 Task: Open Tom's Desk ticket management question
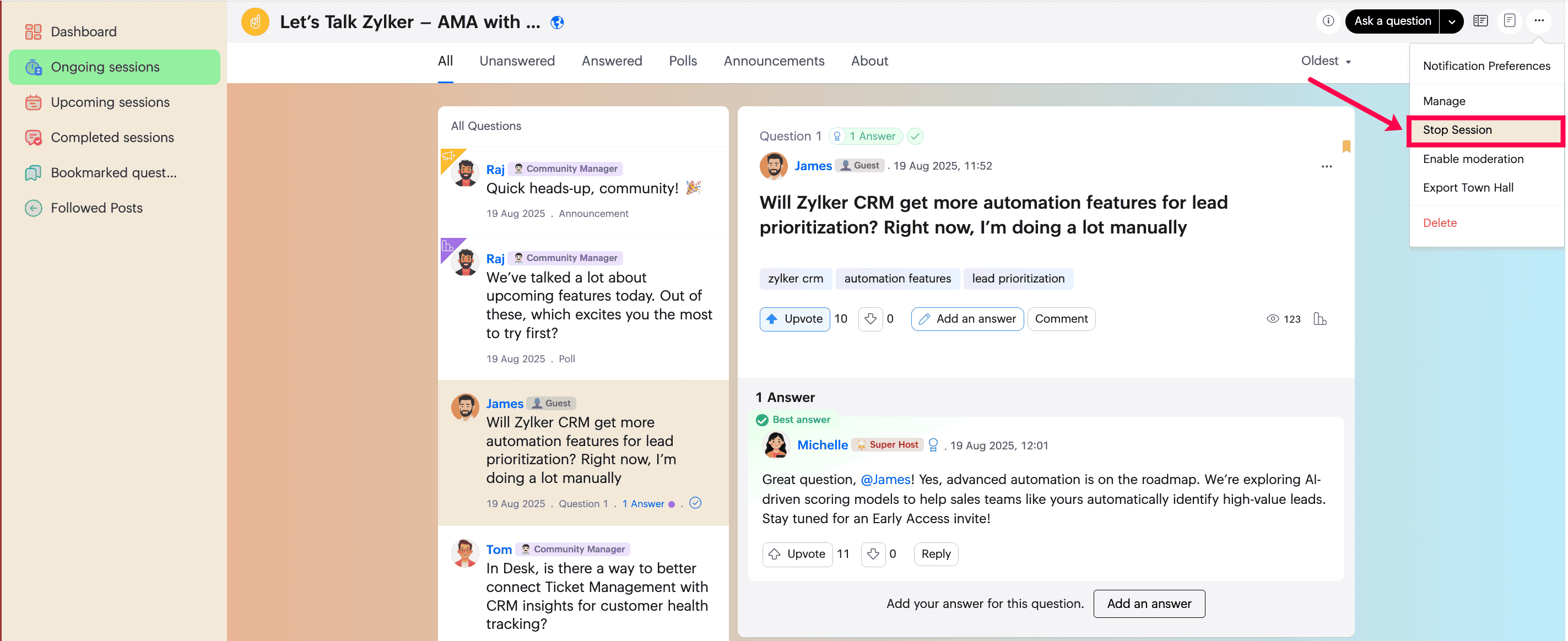point(582,583)
